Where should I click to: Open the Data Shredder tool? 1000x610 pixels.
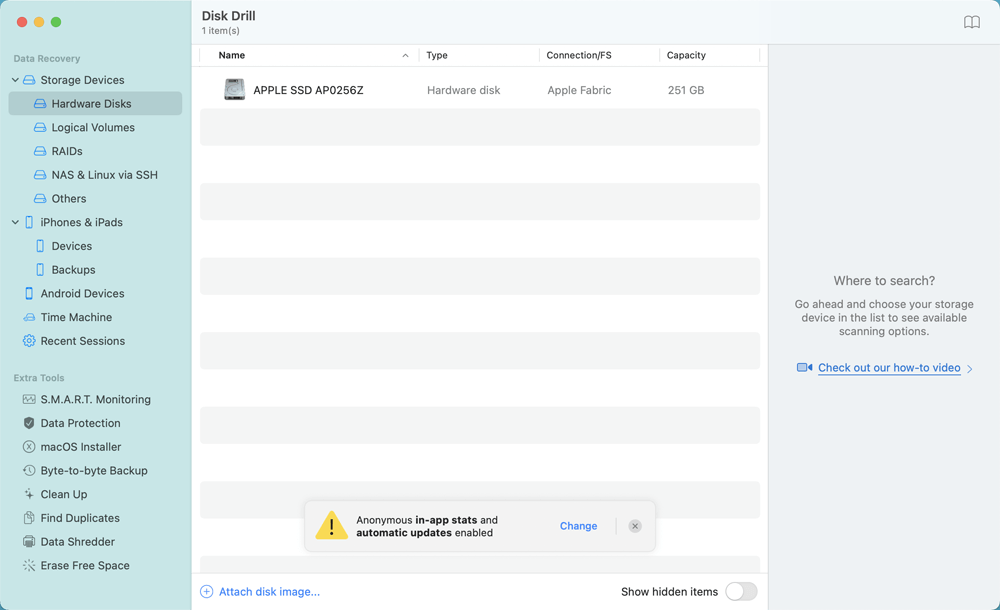tap(76, 541)
